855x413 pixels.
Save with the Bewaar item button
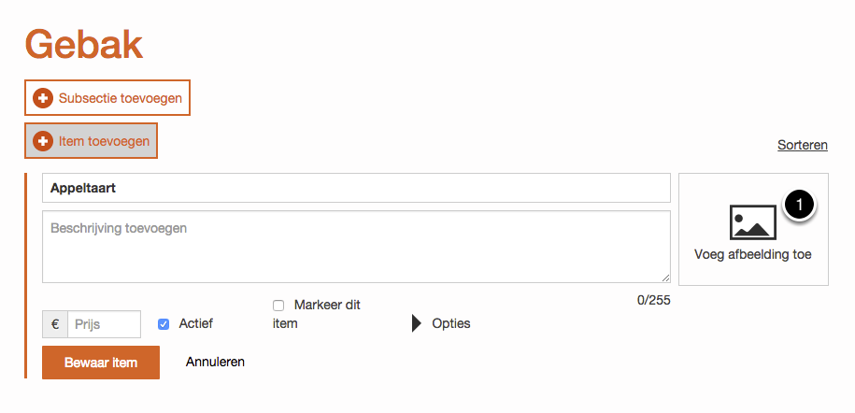101,362
